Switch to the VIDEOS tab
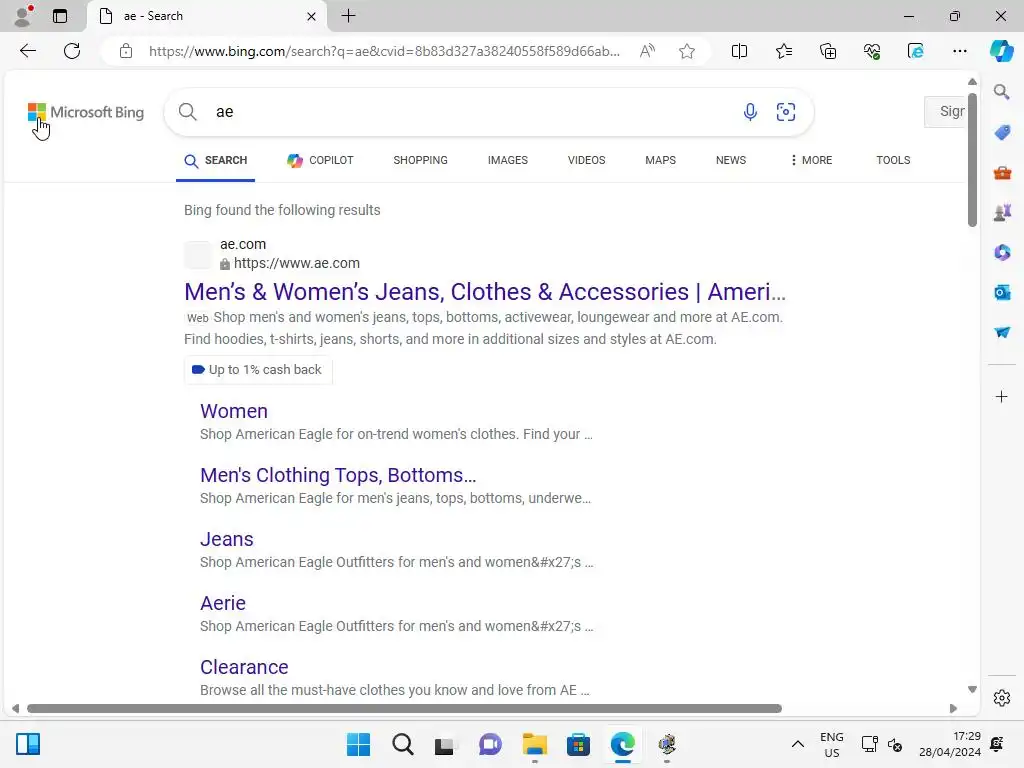The width and height of the screenshot is (1024, 768). tap(586, 160)
